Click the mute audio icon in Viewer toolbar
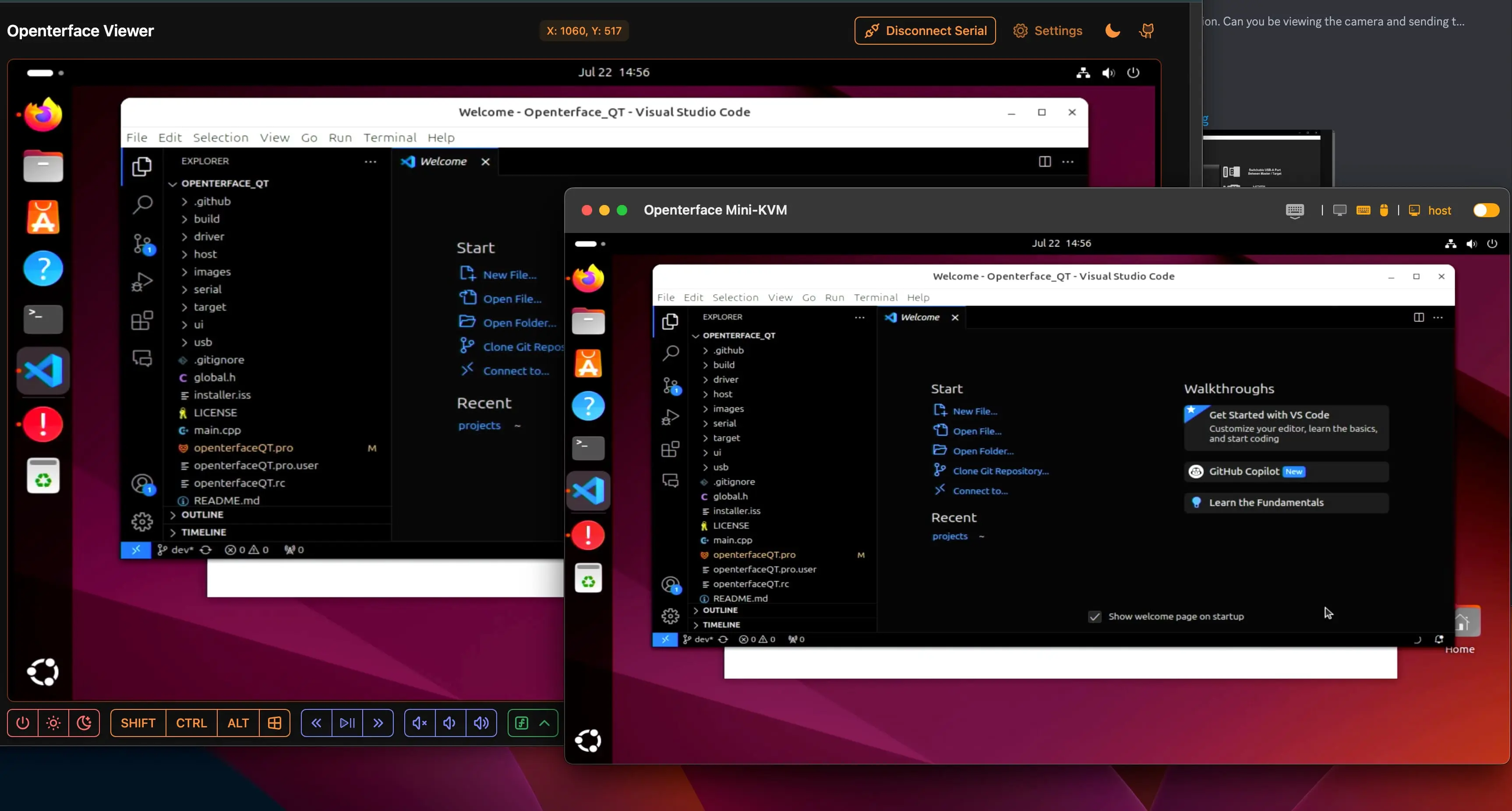 coord(420,723)
